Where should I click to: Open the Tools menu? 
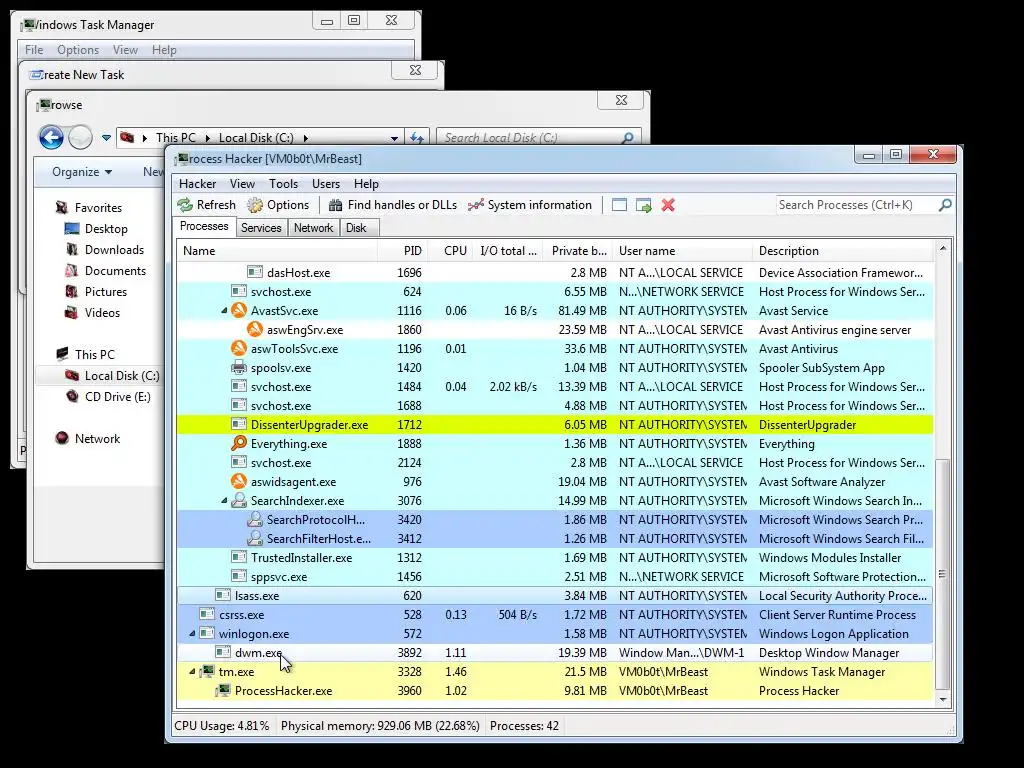283,184
